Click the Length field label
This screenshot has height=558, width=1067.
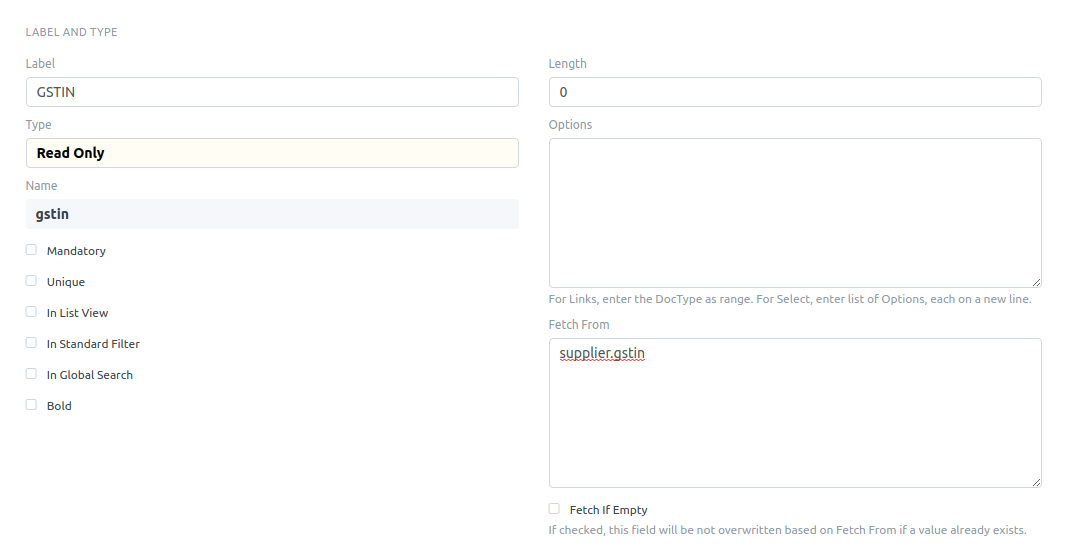click(x=567, y=64)
